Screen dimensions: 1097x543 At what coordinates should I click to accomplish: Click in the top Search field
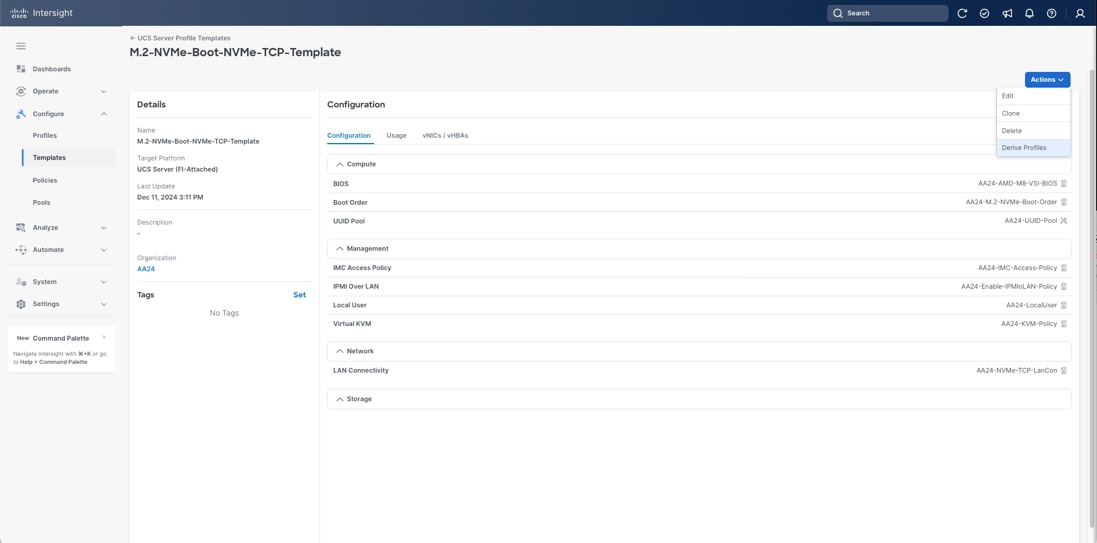[887, 13]
